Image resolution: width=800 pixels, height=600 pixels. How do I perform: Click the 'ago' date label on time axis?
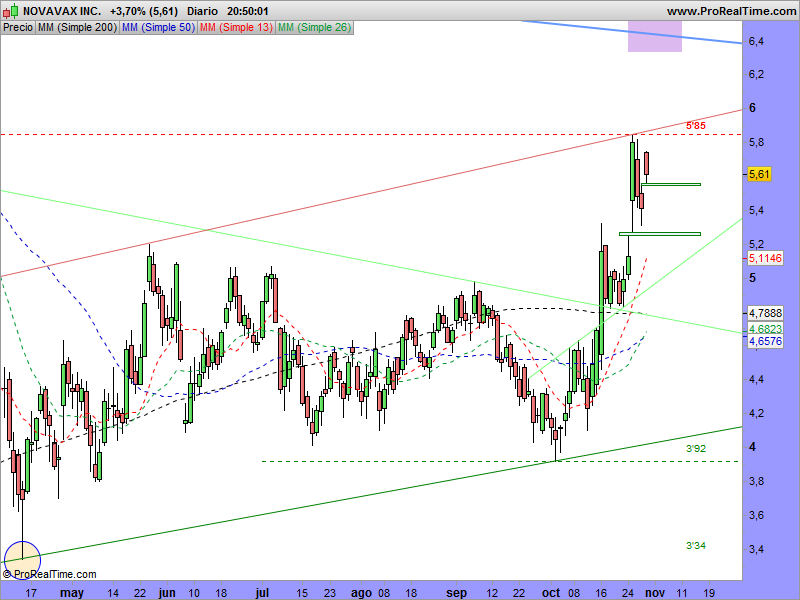point(361,593)
